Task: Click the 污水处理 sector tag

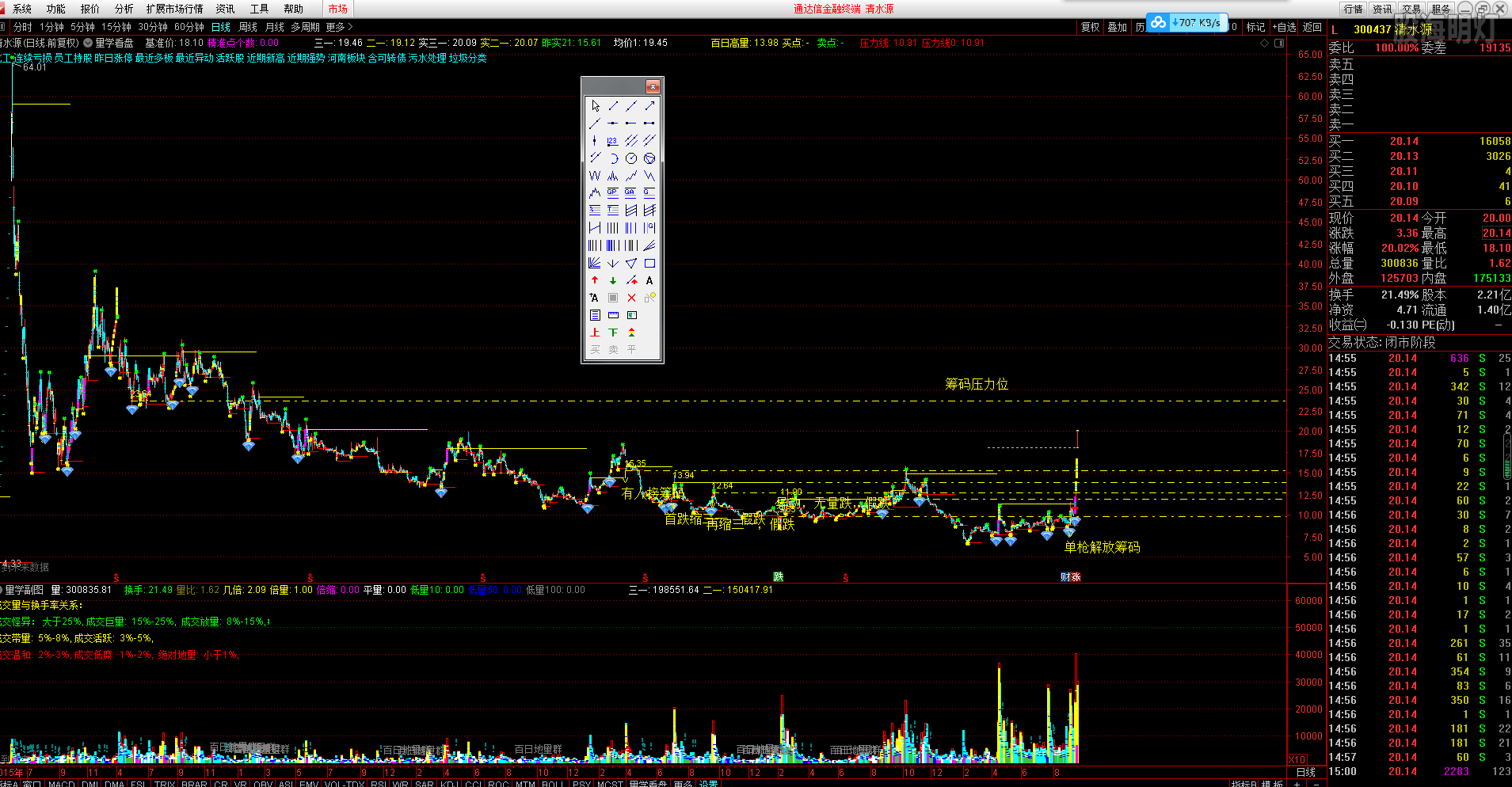Action: (x=427, y=58)
